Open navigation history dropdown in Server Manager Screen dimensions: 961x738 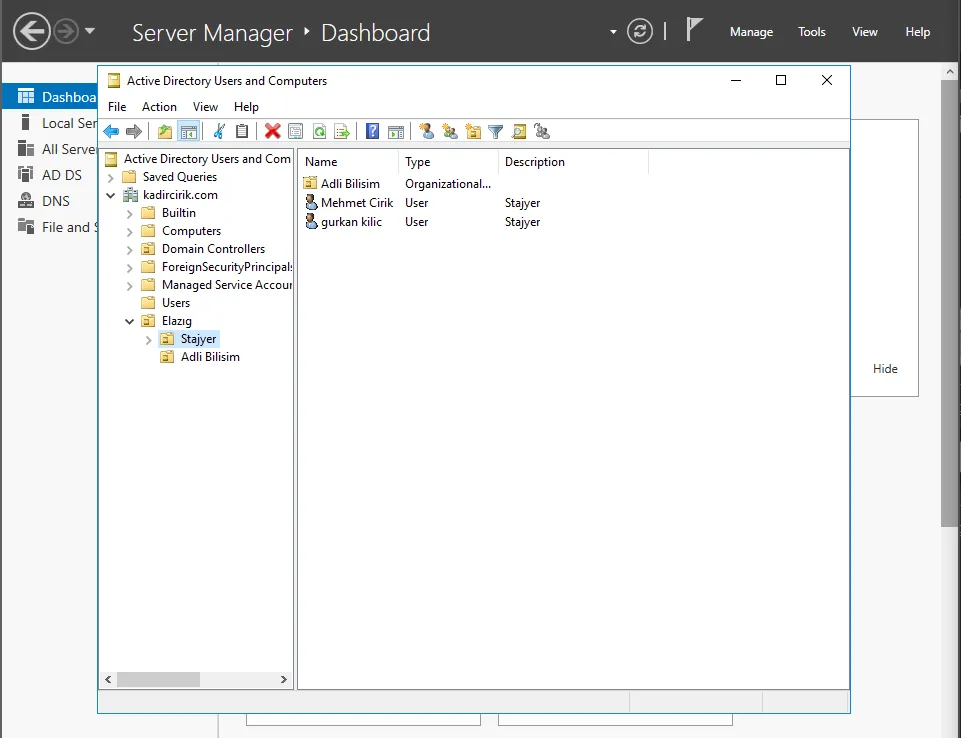tap(90, 30)
